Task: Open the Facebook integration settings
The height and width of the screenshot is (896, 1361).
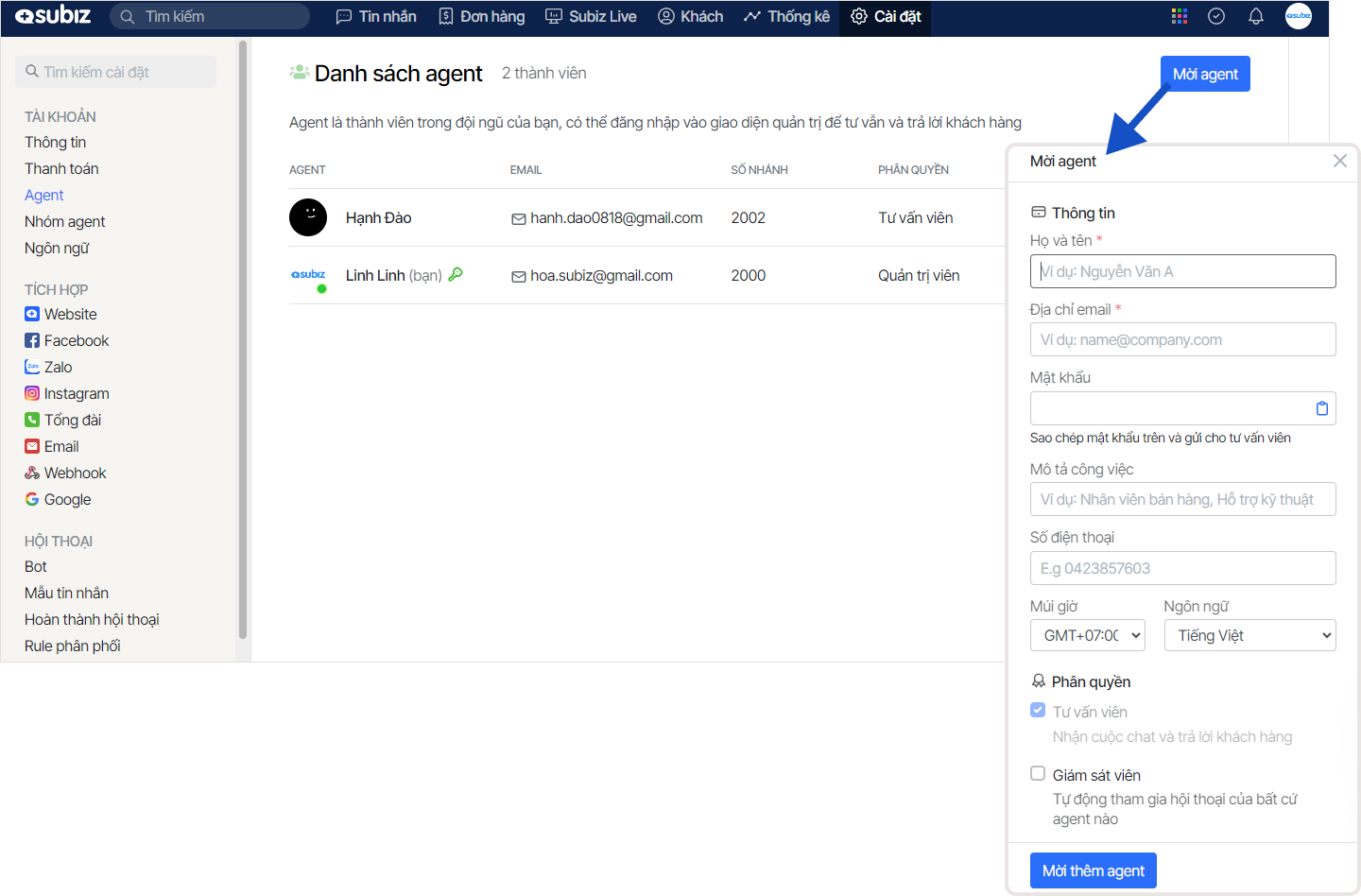Action: coord(76,340)
